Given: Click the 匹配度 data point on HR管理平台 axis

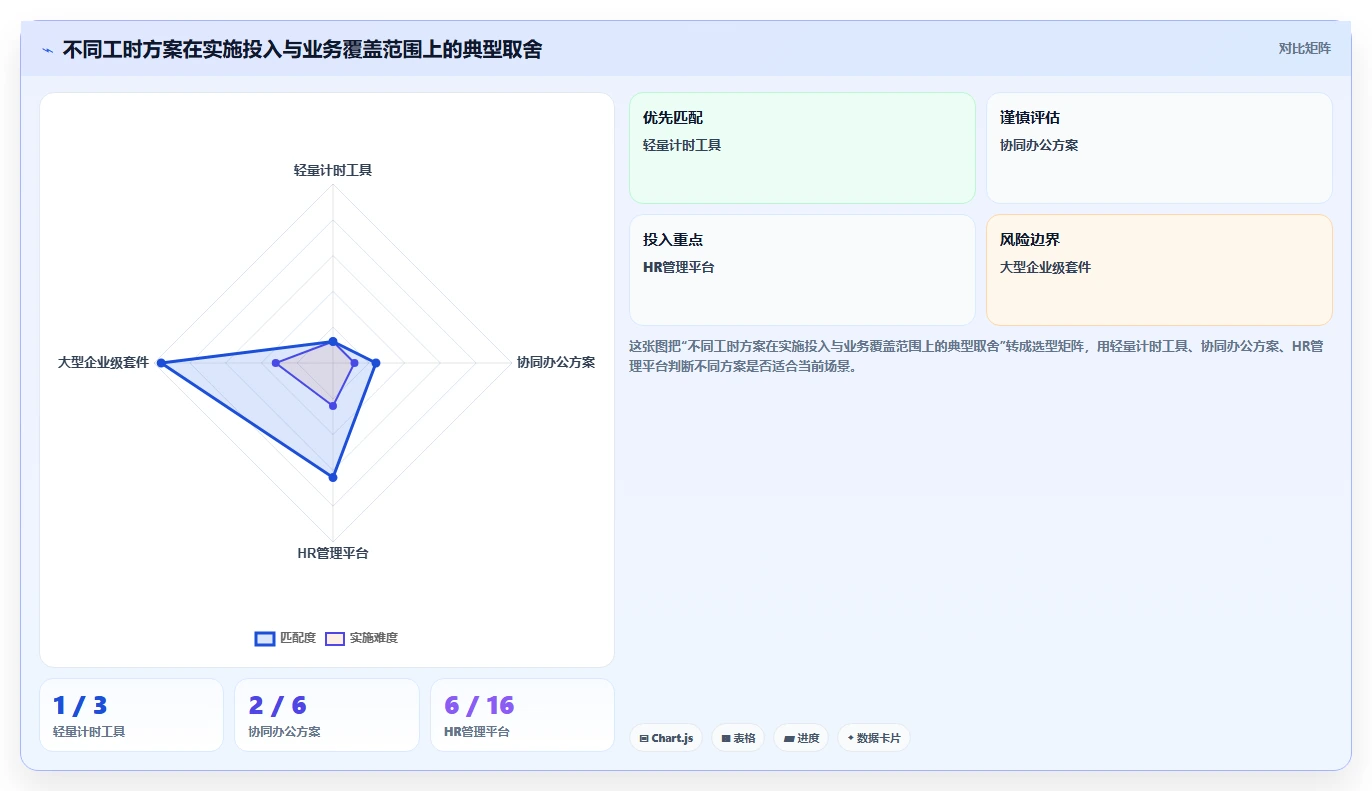Looking at the screenshot, I should (x=333, y=478).
